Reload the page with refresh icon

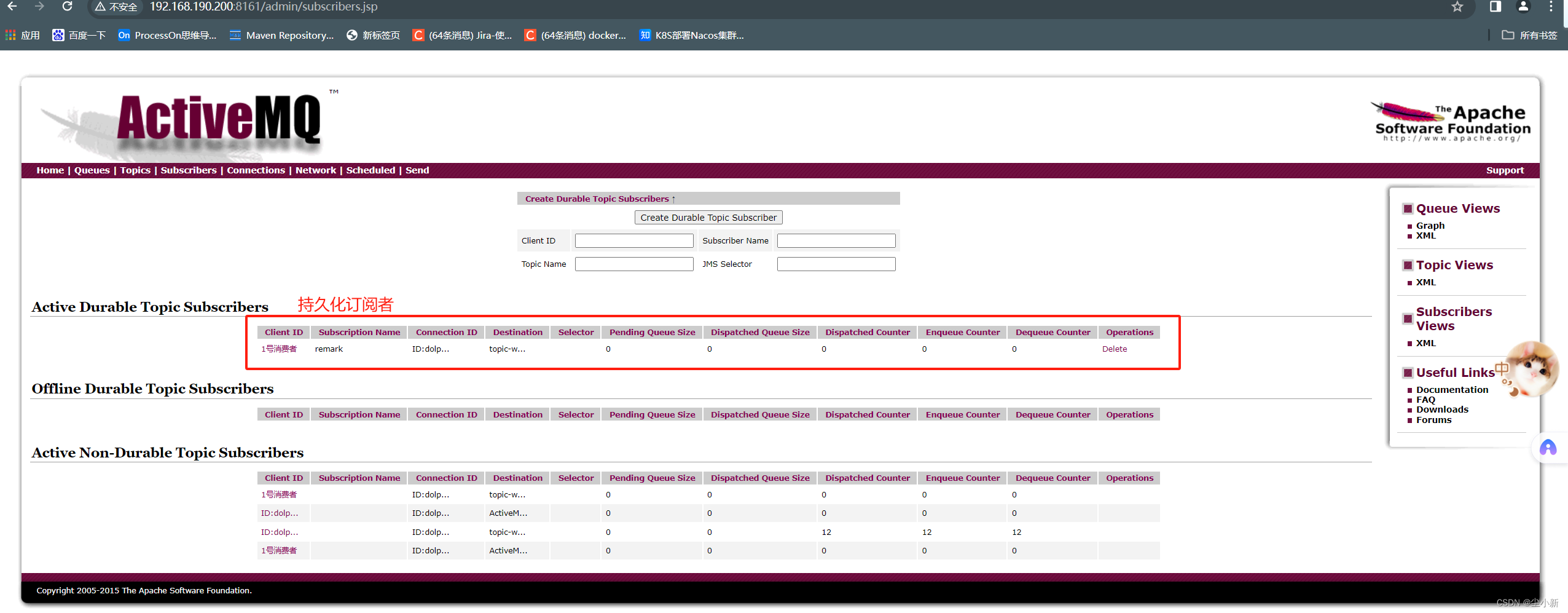[68, 6]
